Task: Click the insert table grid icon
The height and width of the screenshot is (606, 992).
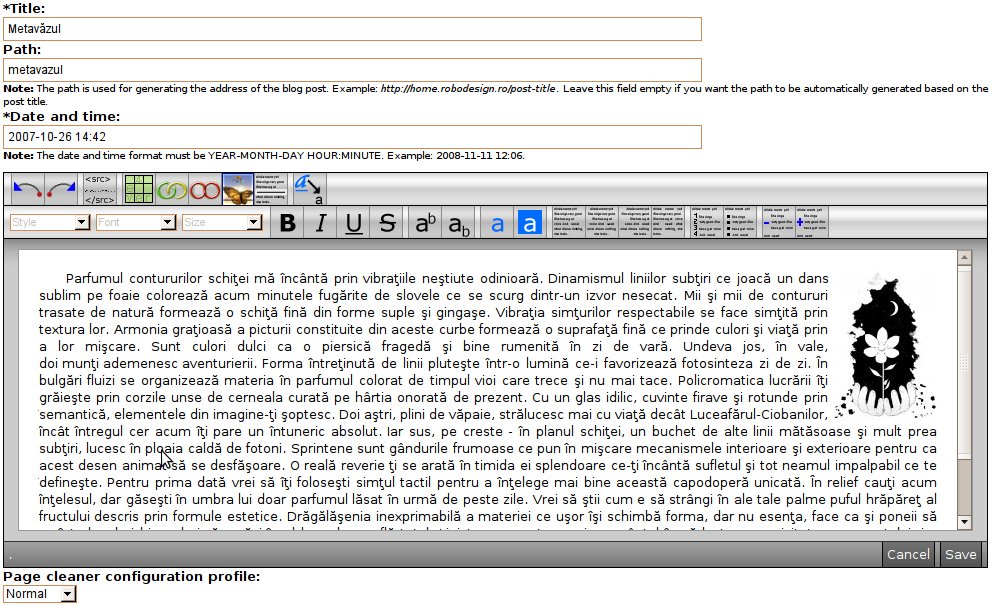Action: point(137,189)
